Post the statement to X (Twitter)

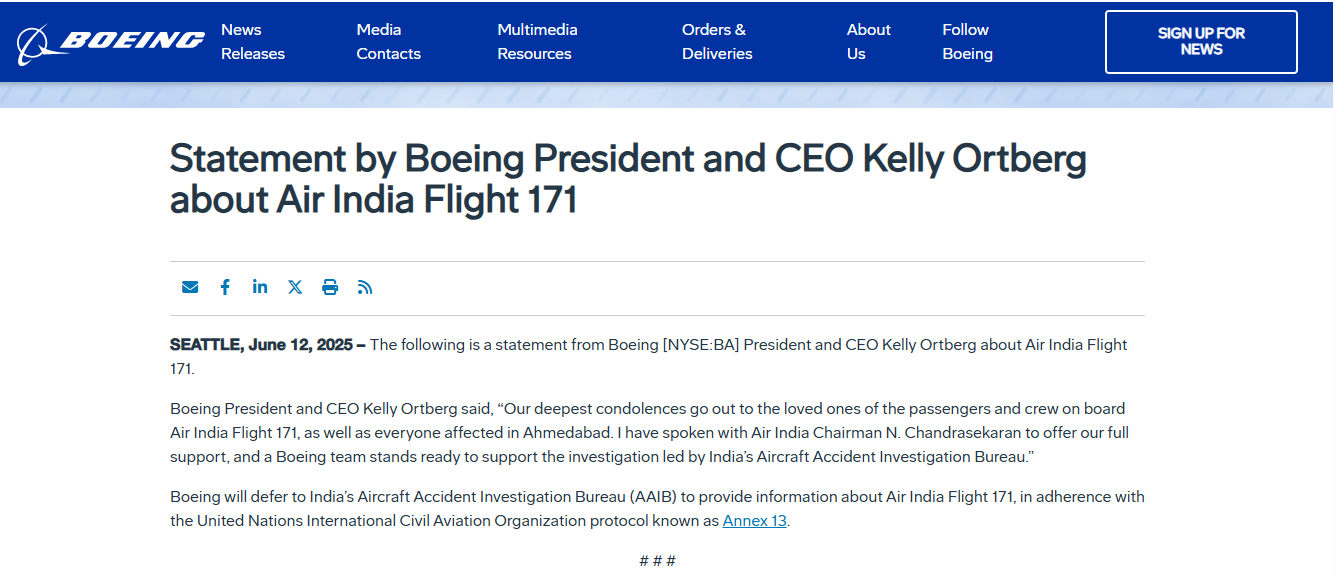click(x=295, y=287)
